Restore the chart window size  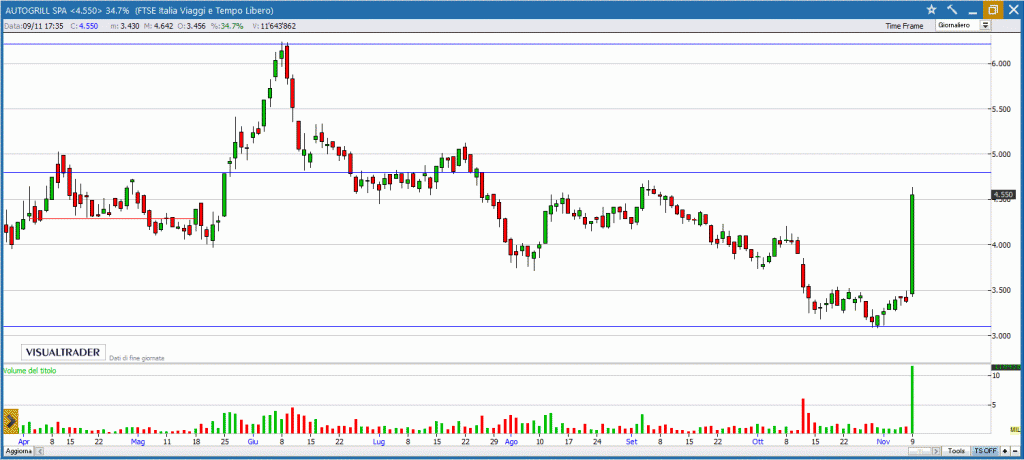[x=993, y=9]
